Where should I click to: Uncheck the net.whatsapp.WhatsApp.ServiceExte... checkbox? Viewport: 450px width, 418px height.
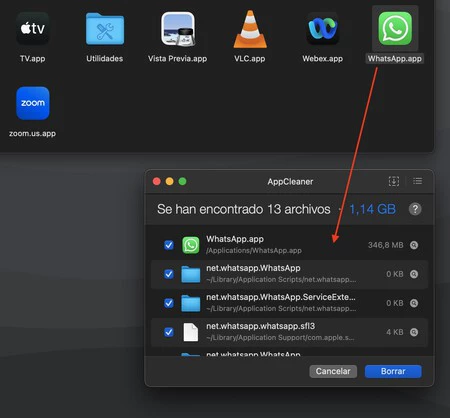pyautogui.click(x=169, y=303)
